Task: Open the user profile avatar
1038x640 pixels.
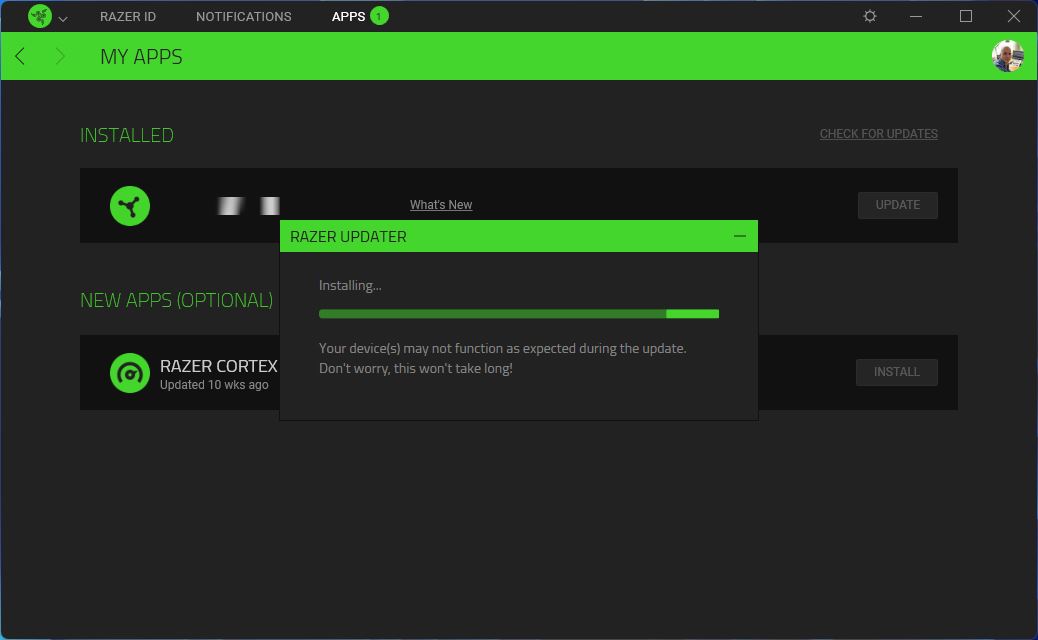Action: 1008,56
